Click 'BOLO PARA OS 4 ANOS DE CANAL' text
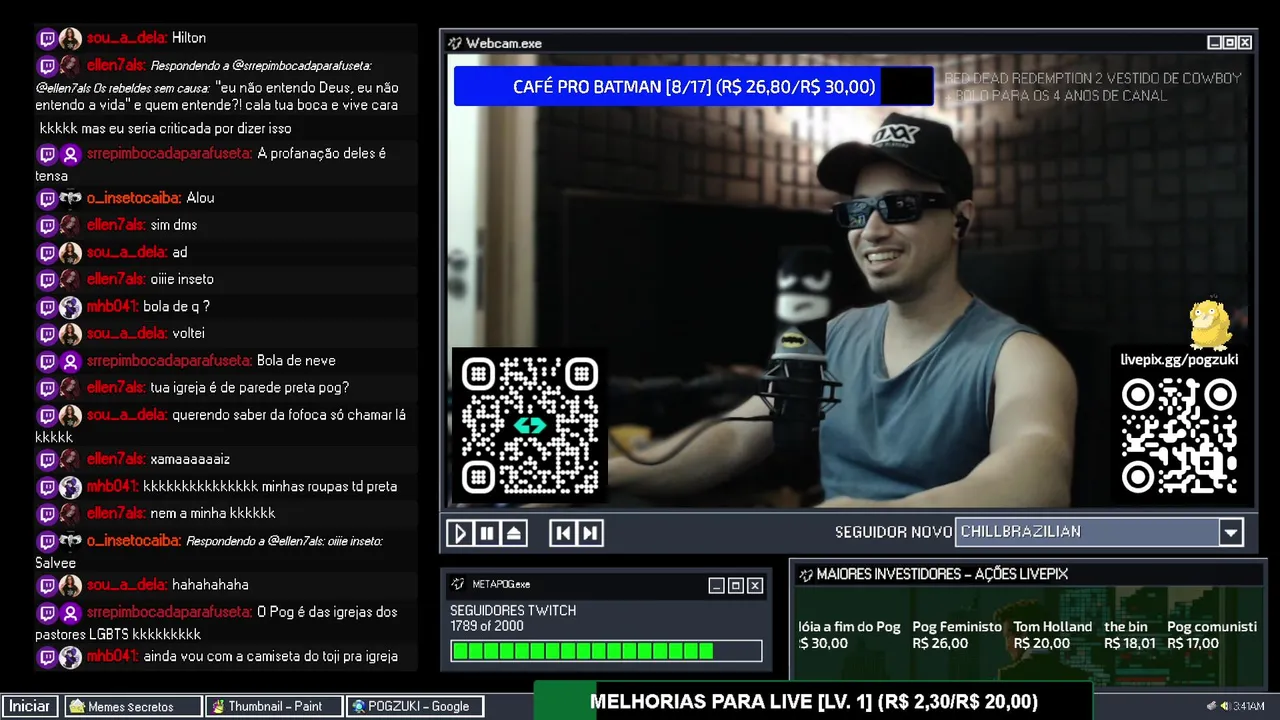Screen dimensions: 1280x720 pyautogui.click(x=1061, y=96)
